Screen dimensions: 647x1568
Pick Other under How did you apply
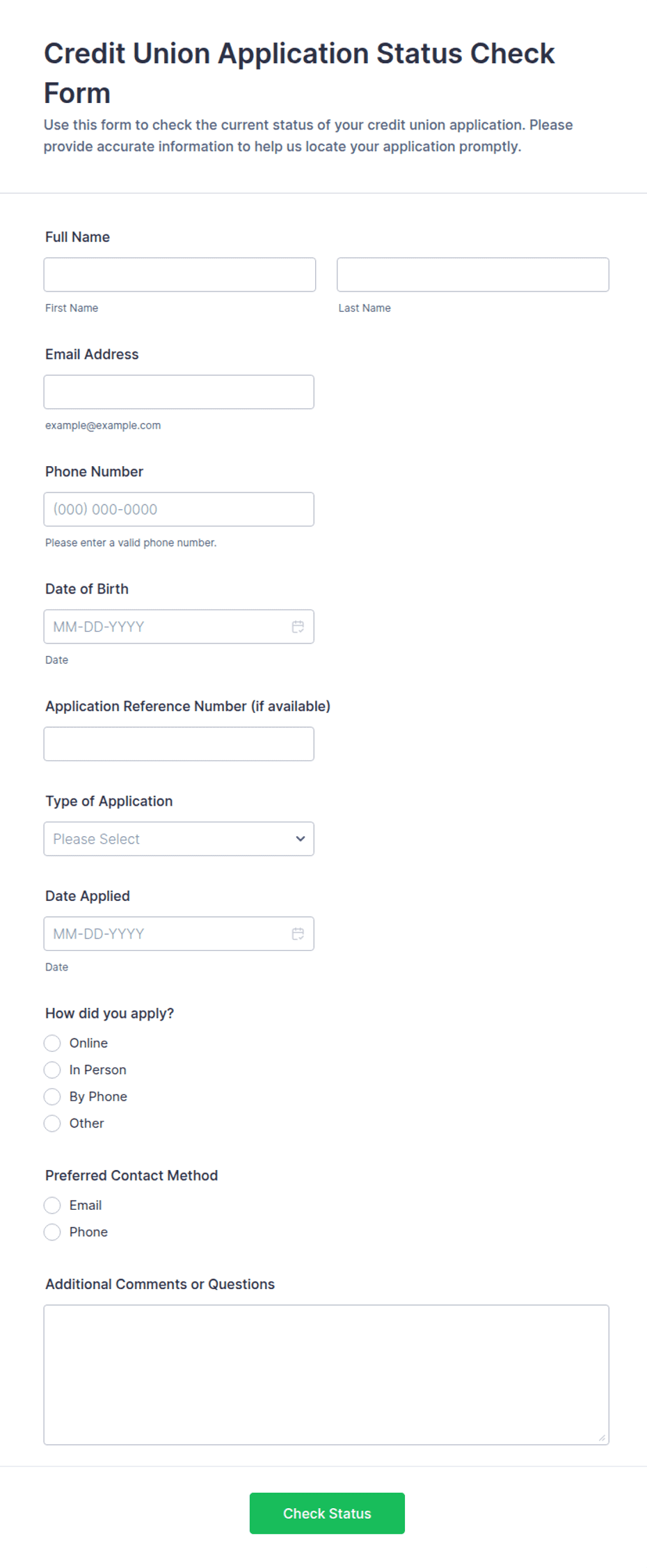52,1123
